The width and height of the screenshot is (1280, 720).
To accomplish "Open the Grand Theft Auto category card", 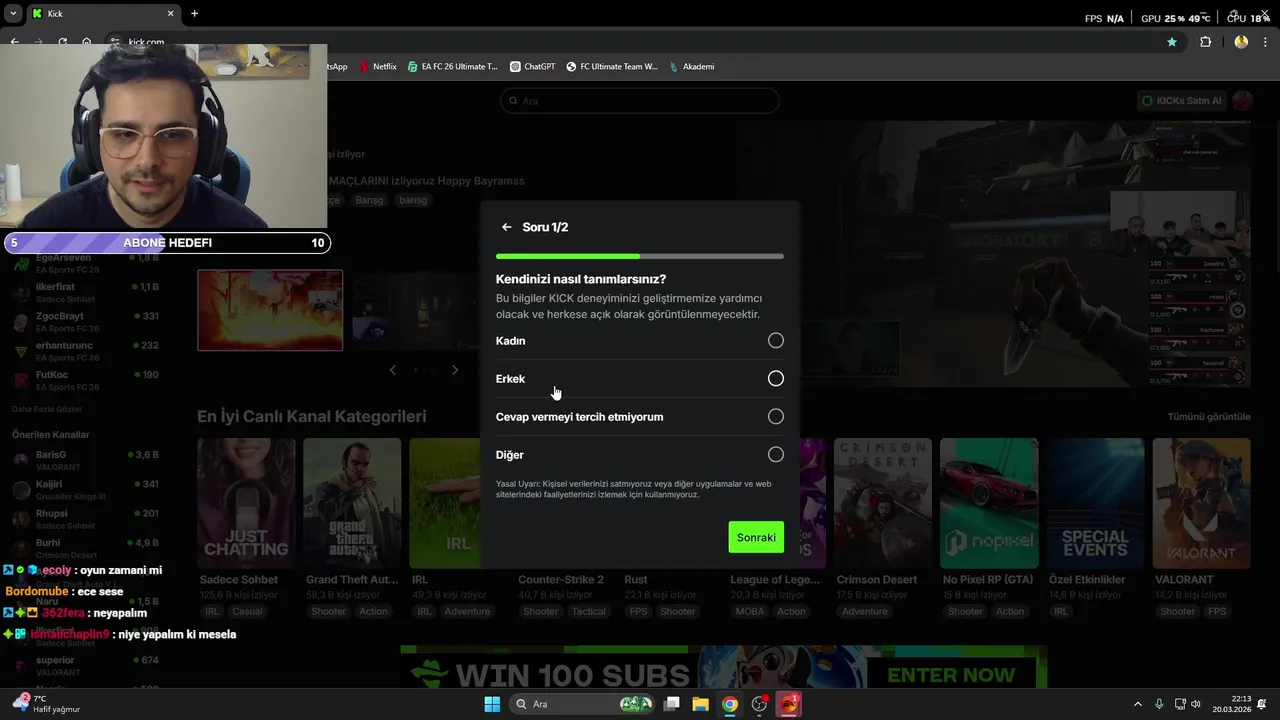I will point(352,503).
